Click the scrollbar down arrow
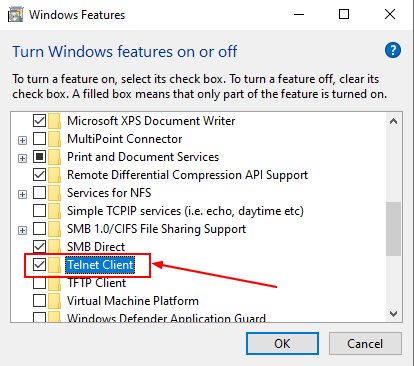The height and width of the screenshot is (366, 414). click(x=393, y=314)
